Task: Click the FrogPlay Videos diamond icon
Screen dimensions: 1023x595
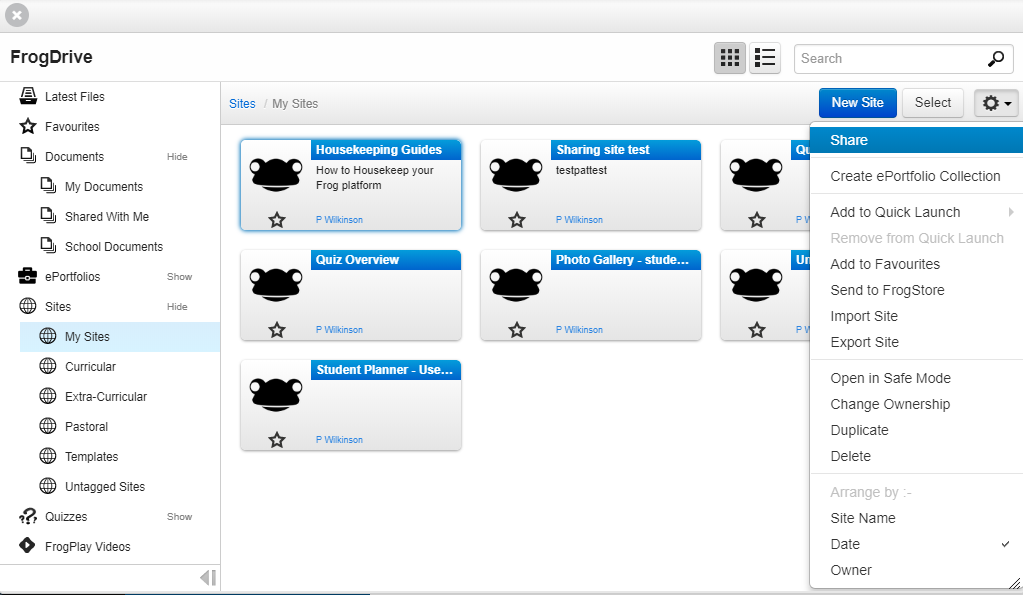Action: tap(27, 545)
